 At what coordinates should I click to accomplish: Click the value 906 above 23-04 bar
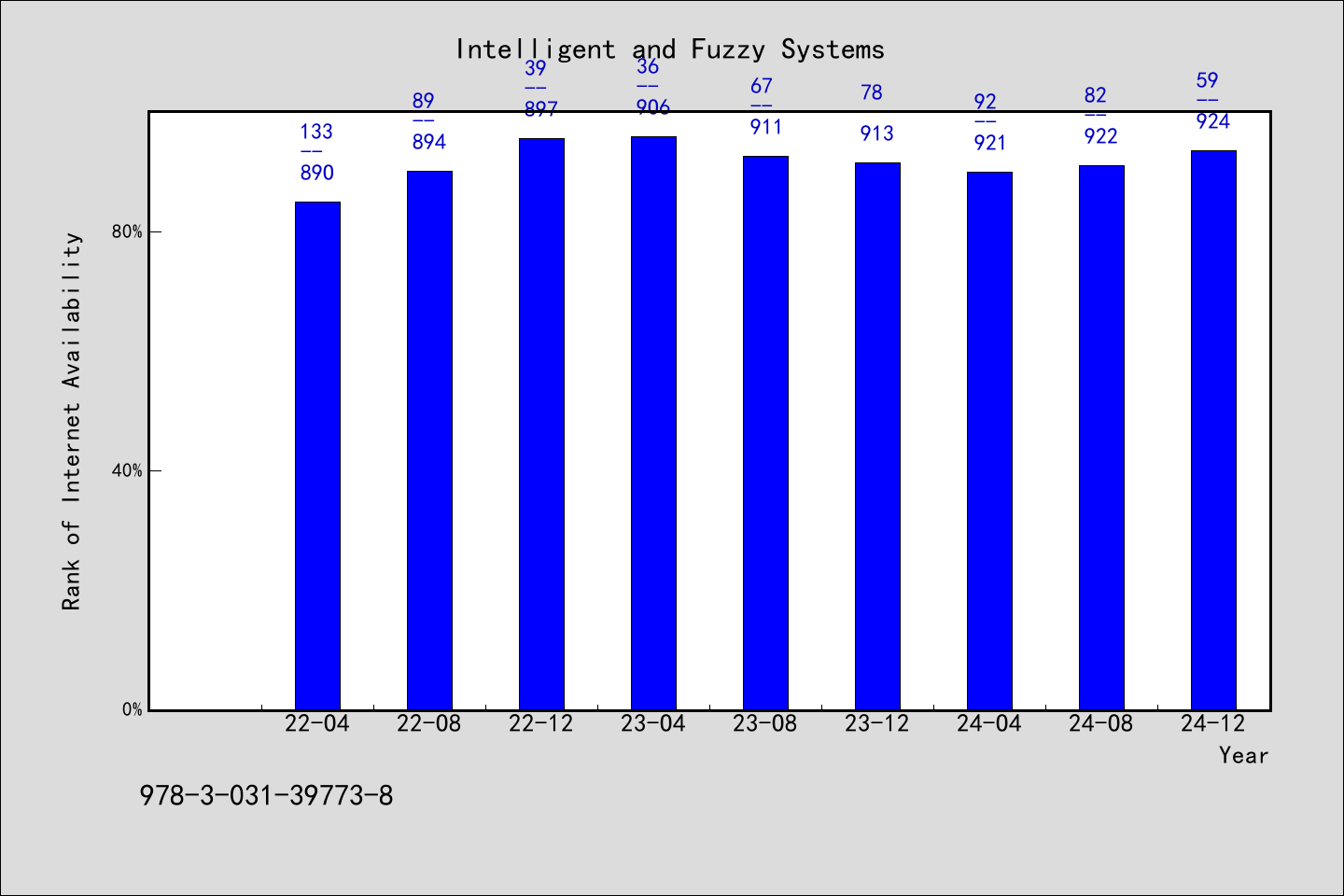(x=653, y=107)
